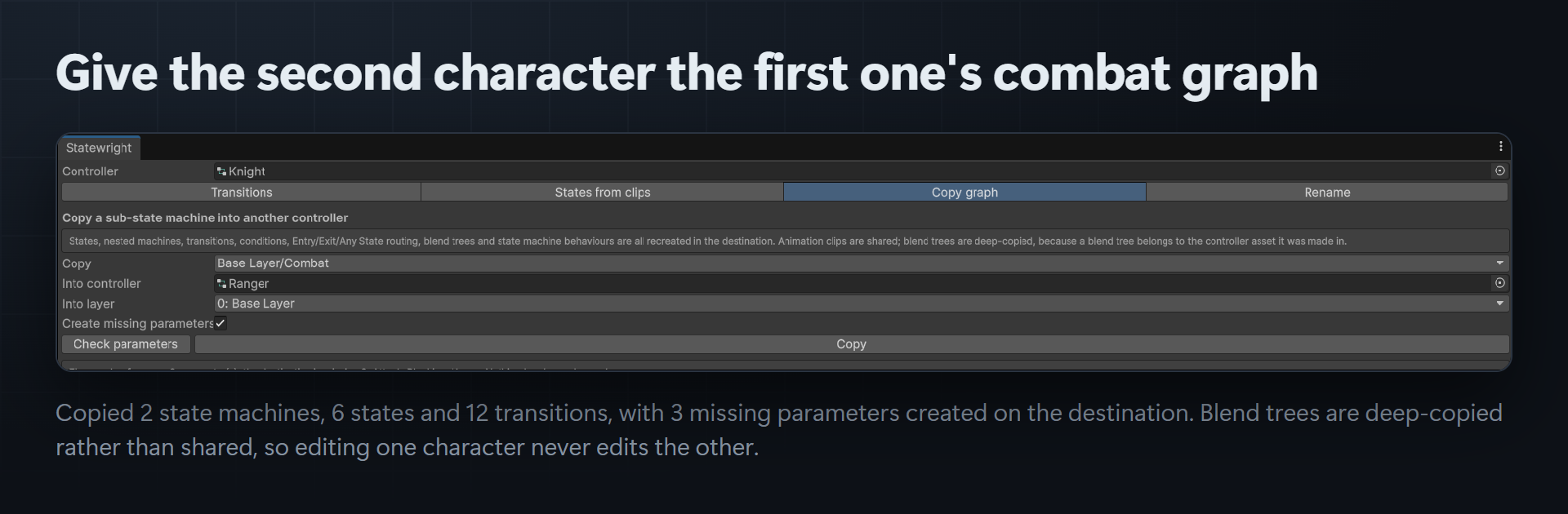Viewport: 1568px width, 514px height.
Task: Open the Statewright panel three-dot options menu
Action: click(x=1500, y=147)
